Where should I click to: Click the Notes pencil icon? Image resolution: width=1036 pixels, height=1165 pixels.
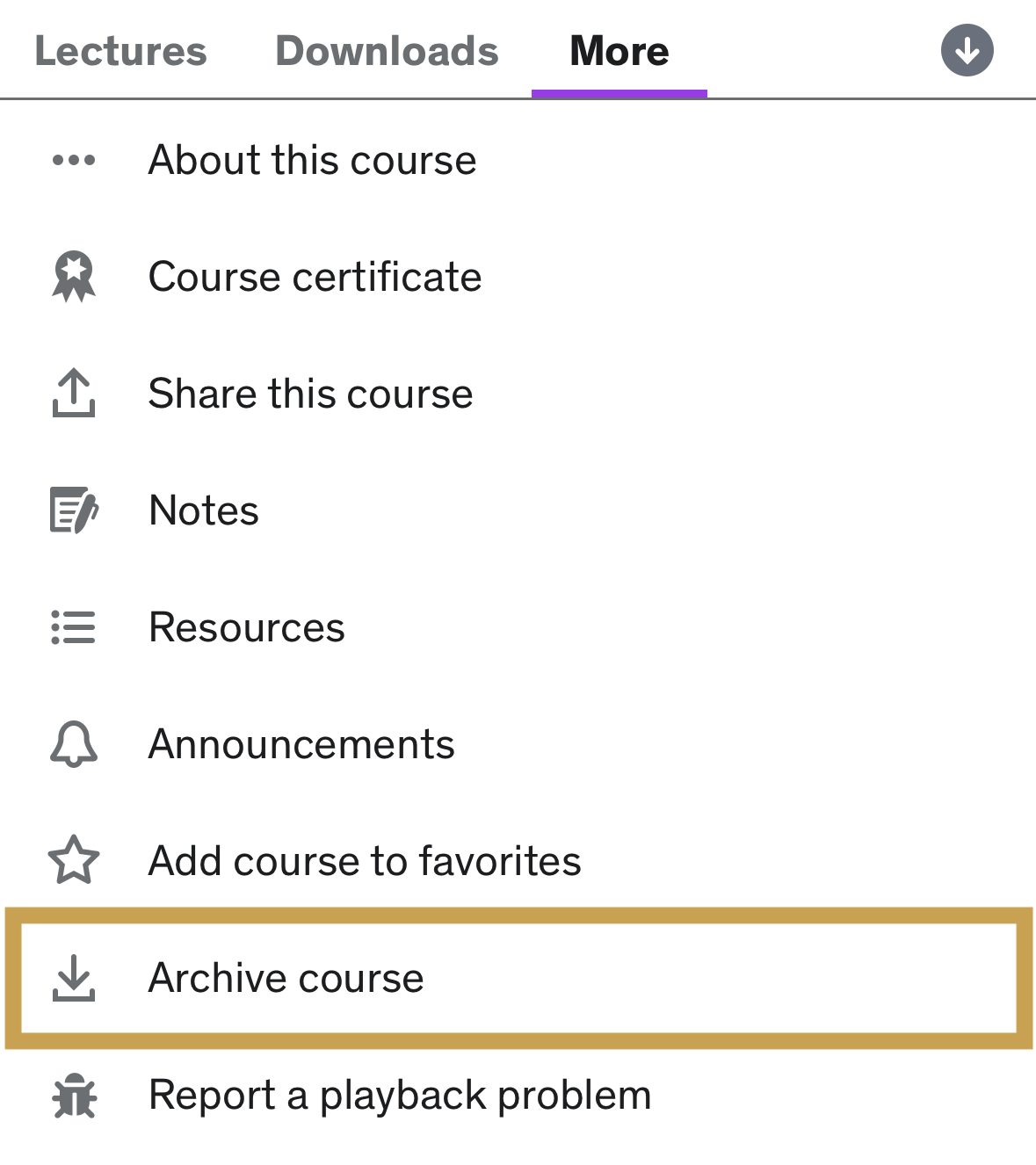(74, 510)
